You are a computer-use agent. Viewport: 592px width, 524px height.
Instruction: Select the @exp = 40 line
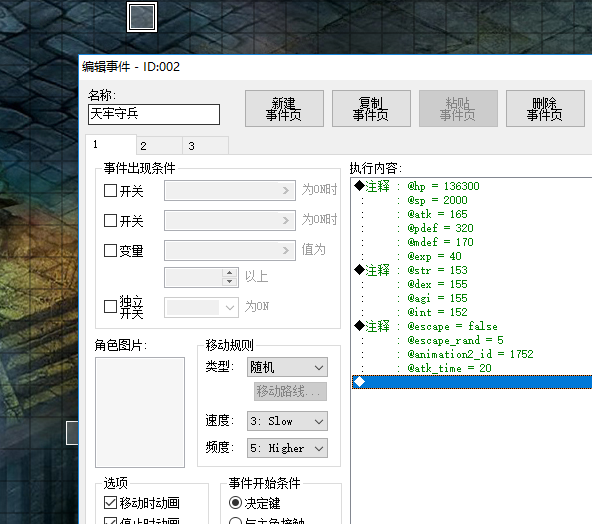[x=472, y=256]
